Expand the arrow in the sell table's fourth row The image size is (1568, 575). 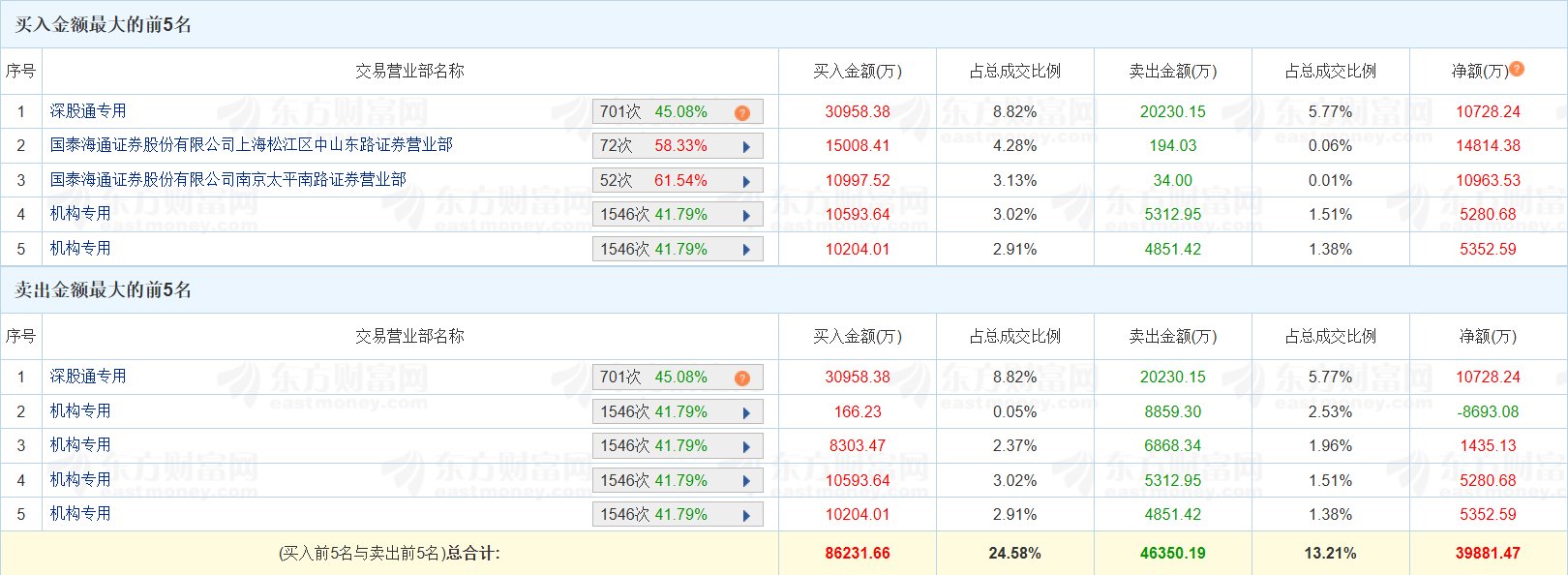tap(746, 481)
